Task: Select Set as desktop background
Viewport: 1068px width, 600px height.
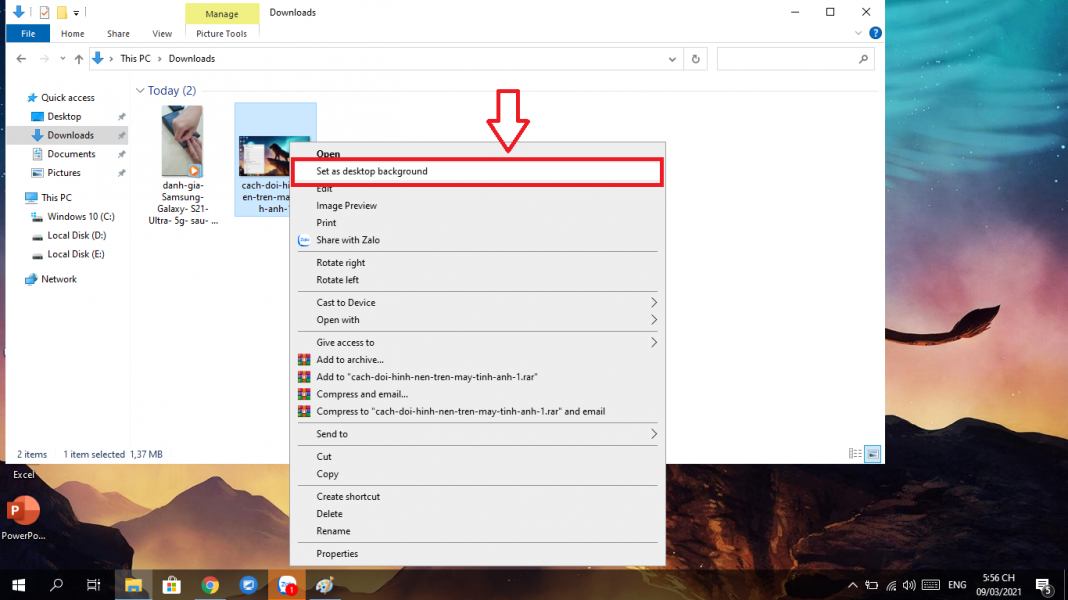Action: 372,171
